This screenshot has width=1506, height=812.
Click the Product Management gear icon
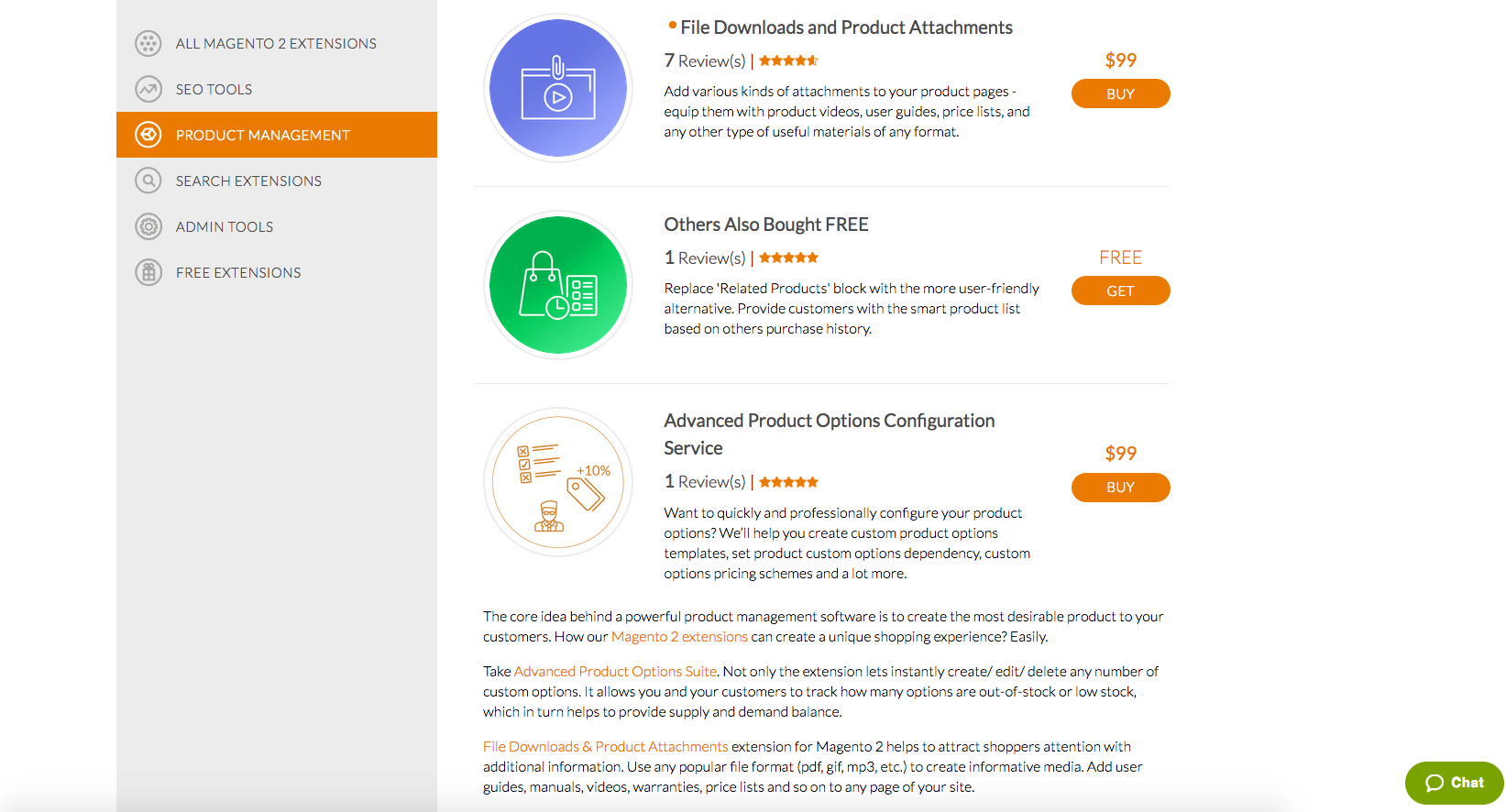(148, 135)
